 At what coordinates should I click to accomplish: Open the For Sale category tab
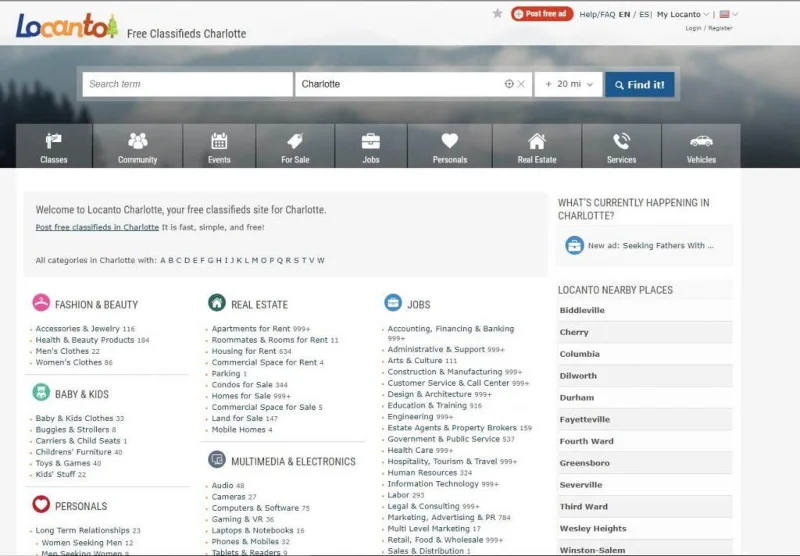(x=295, y=146)
